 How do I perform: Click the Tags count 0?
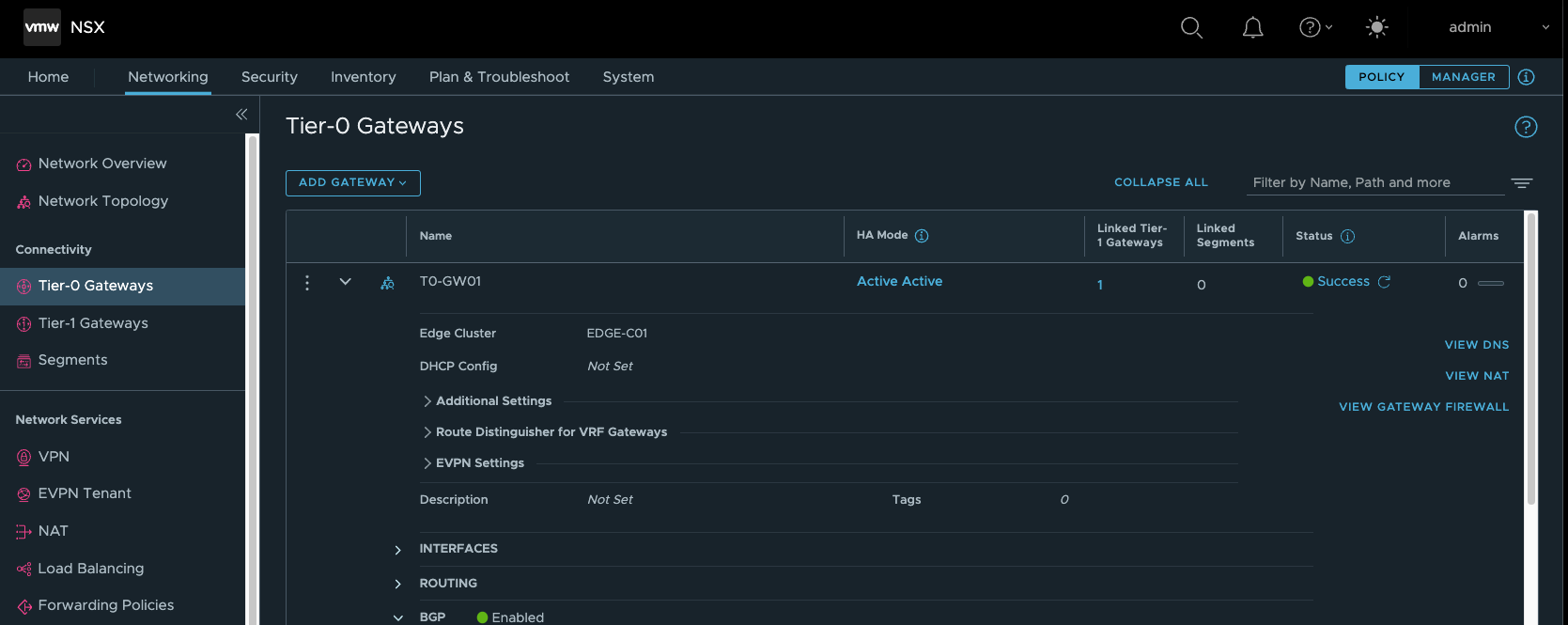coord(1064,500)
